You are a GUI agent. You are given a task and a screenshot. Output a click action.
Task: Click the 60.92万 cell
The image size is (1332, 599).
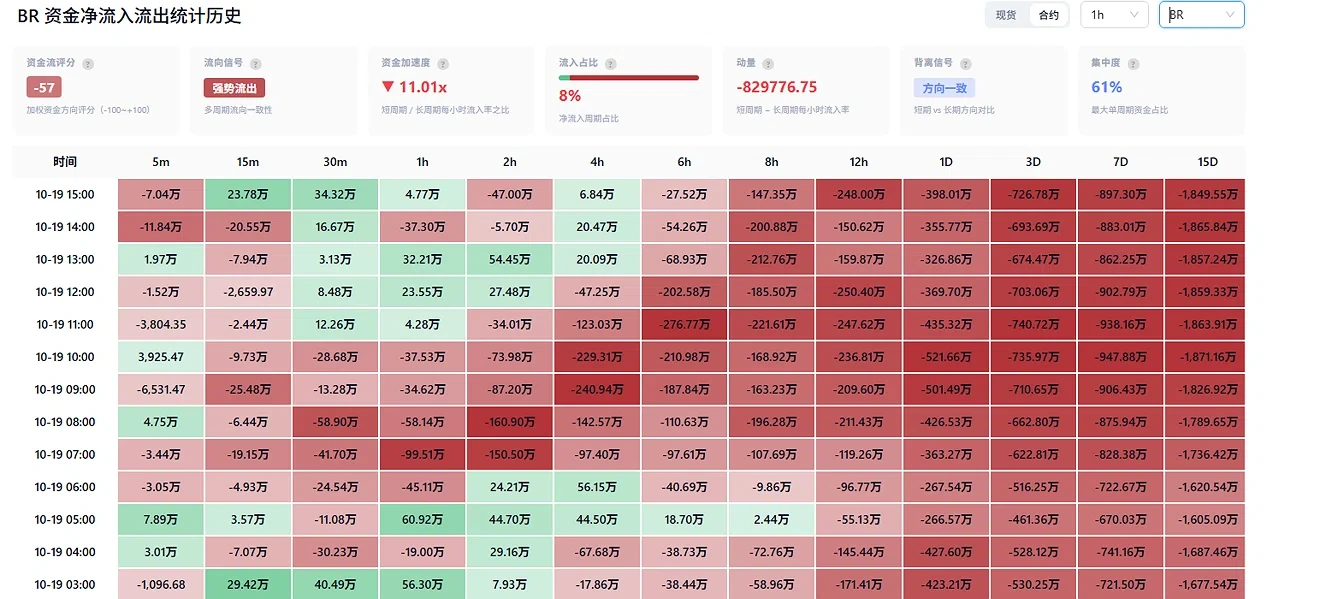point(423,520)
